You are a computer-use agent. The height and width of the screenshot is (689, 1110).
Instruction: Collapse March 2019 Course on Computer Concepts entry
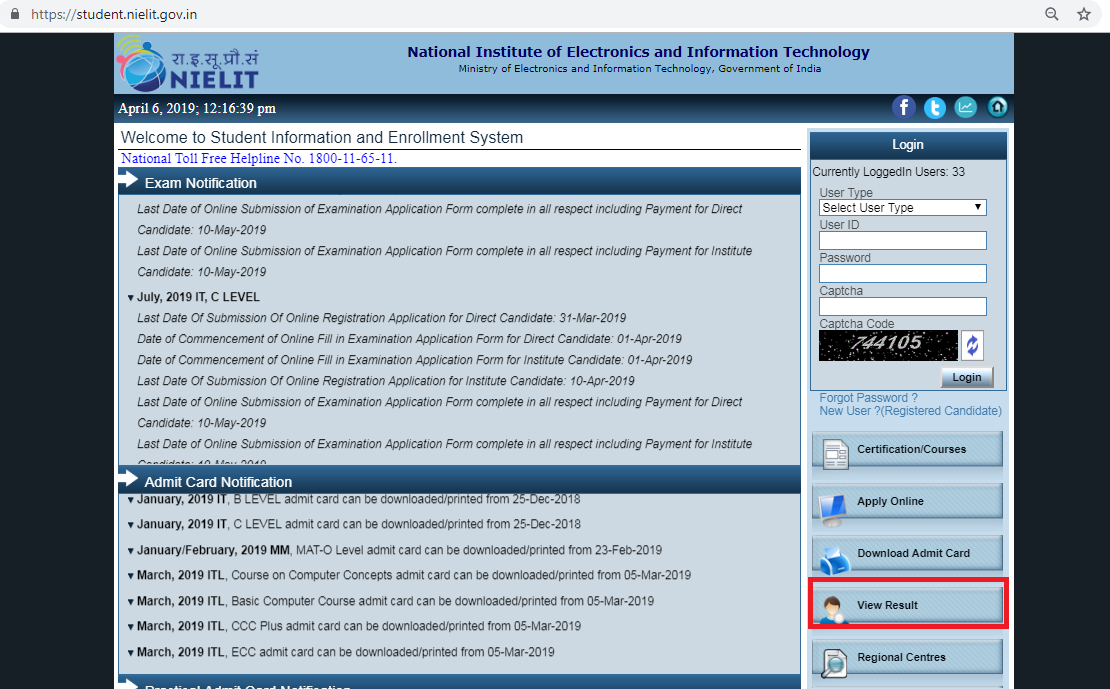pos(130,576)
